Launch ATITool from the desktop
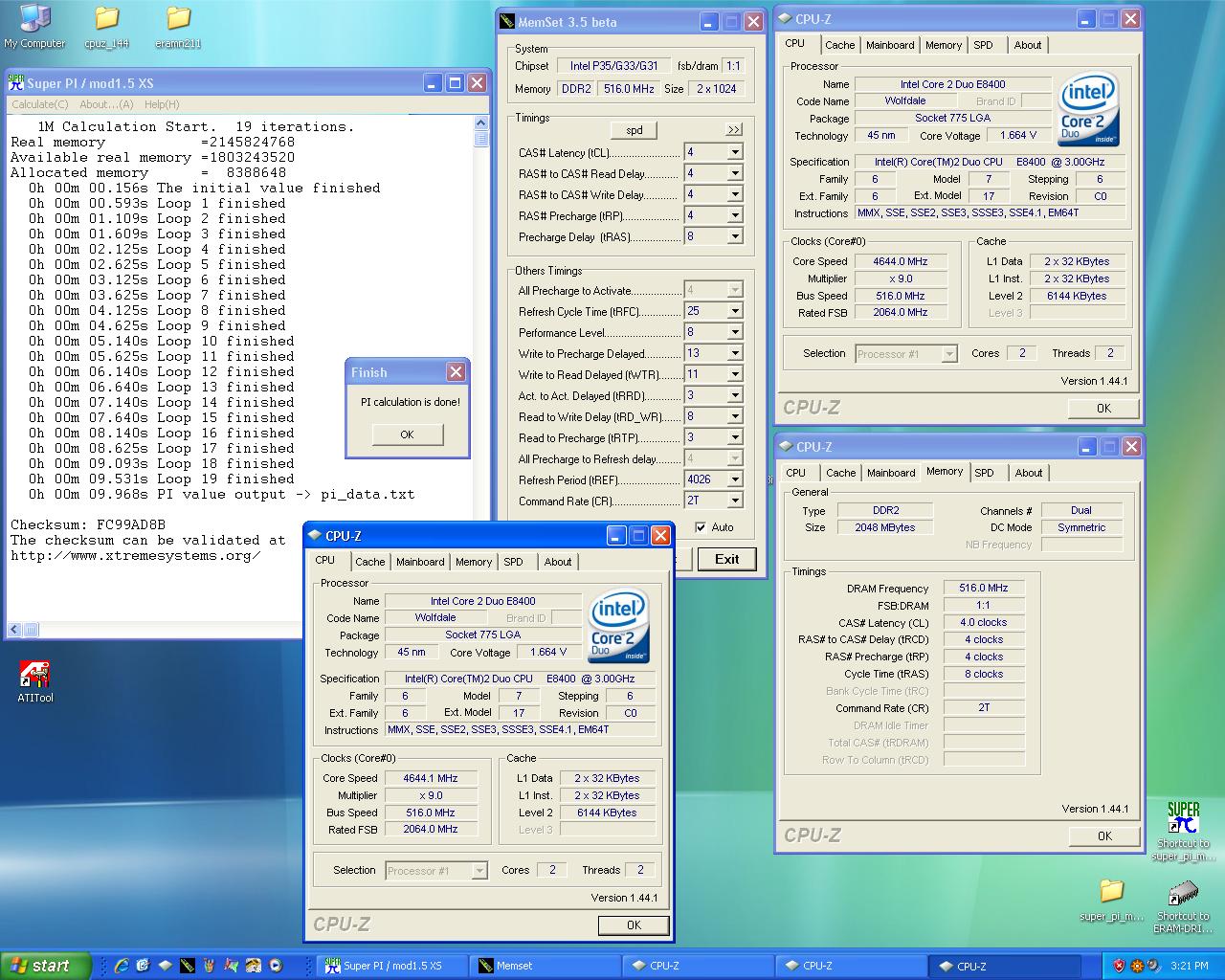The width and height of the screenshot is (1225, 980). (x=35, y=681)
